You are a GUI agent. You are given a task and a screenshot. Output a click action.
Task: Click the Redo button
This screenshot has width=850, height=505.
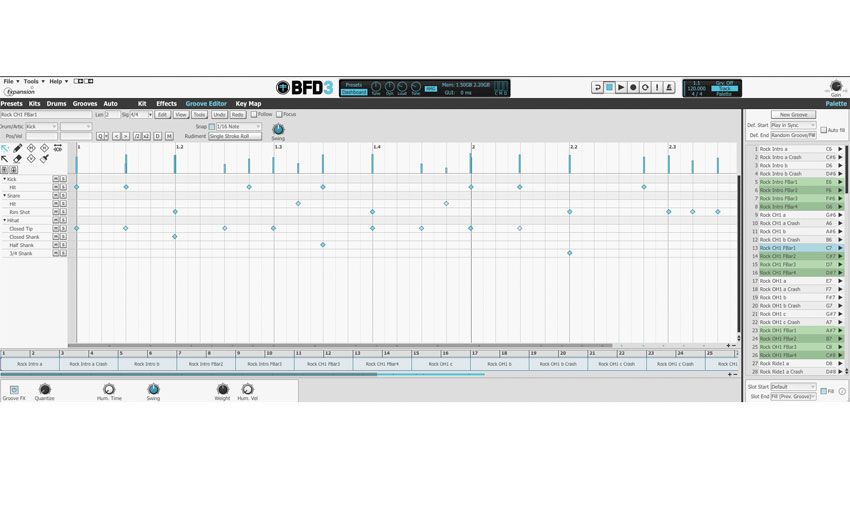[237, 115]
